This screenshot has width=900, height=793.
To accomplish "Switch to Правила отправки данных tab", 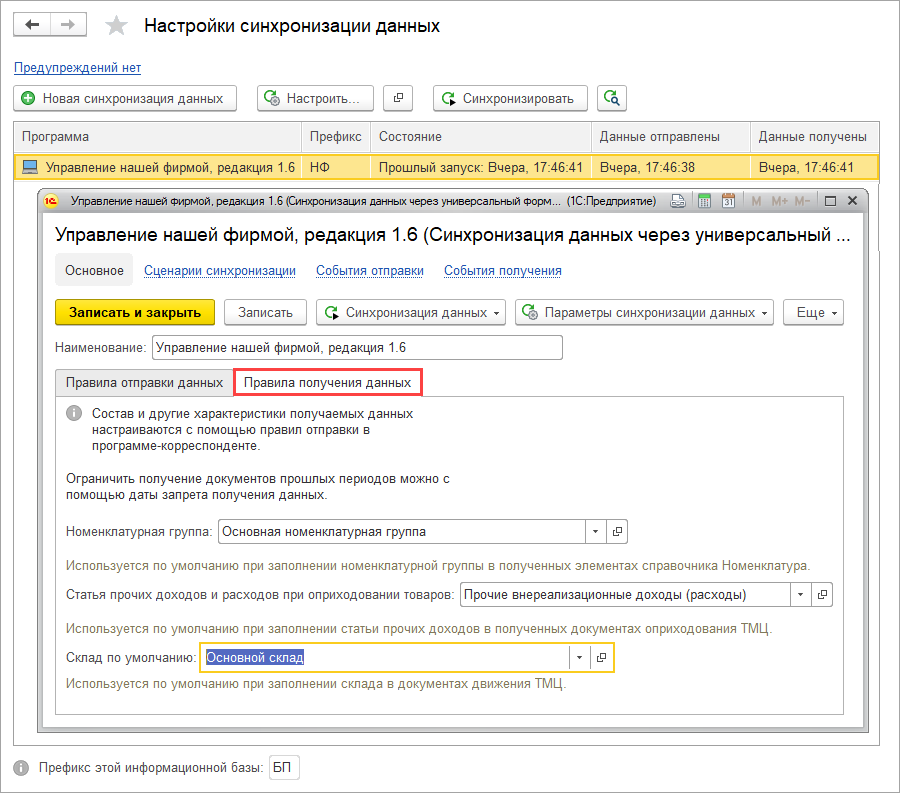I will [144, 382].
